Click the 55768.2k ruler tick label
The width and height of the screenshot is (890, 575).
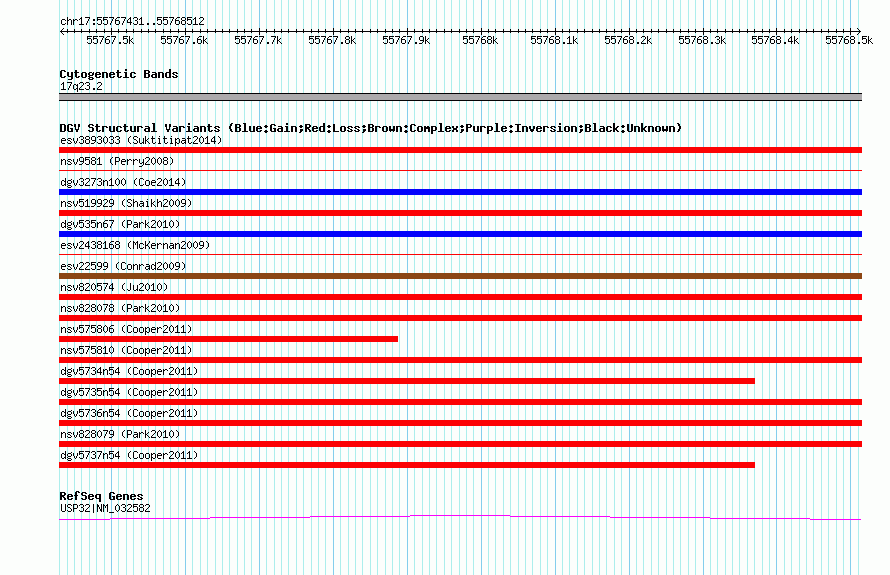pos(628,40)
